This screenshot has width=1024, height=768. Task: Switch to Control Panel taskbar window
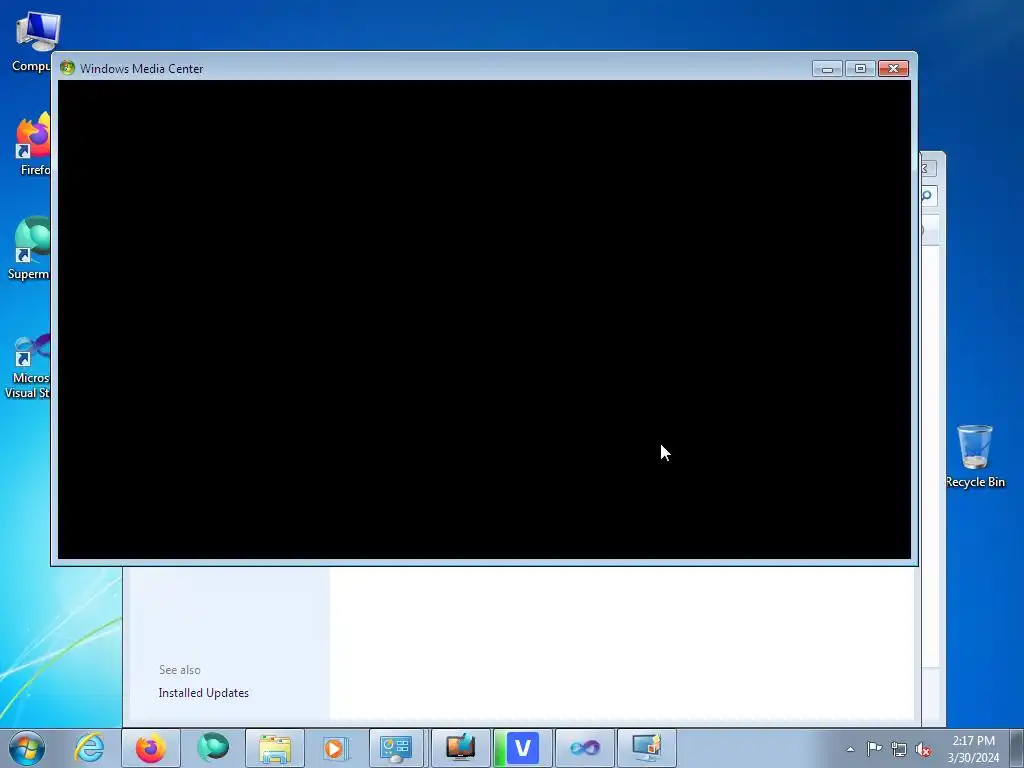[398, 748]
